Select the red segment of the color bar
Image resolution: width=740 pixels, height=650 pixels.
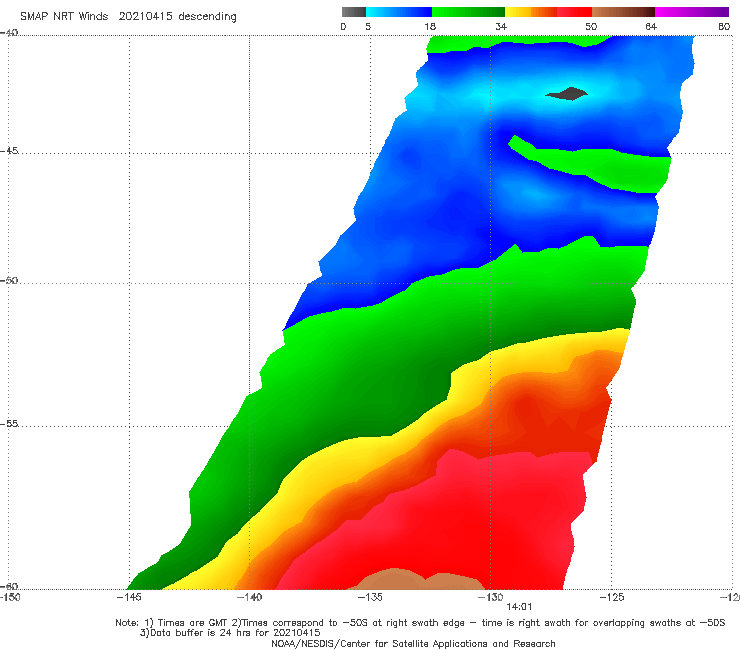point(574,12)
